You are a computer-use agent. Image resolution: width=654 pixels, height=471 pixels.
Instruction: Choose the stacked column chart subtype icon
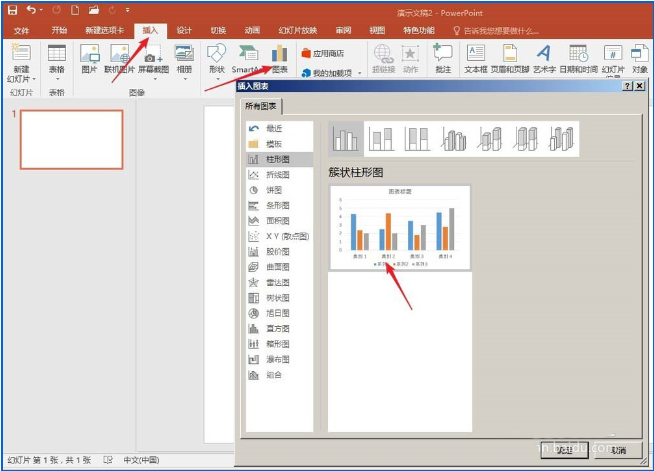click(x=381, y=139)
